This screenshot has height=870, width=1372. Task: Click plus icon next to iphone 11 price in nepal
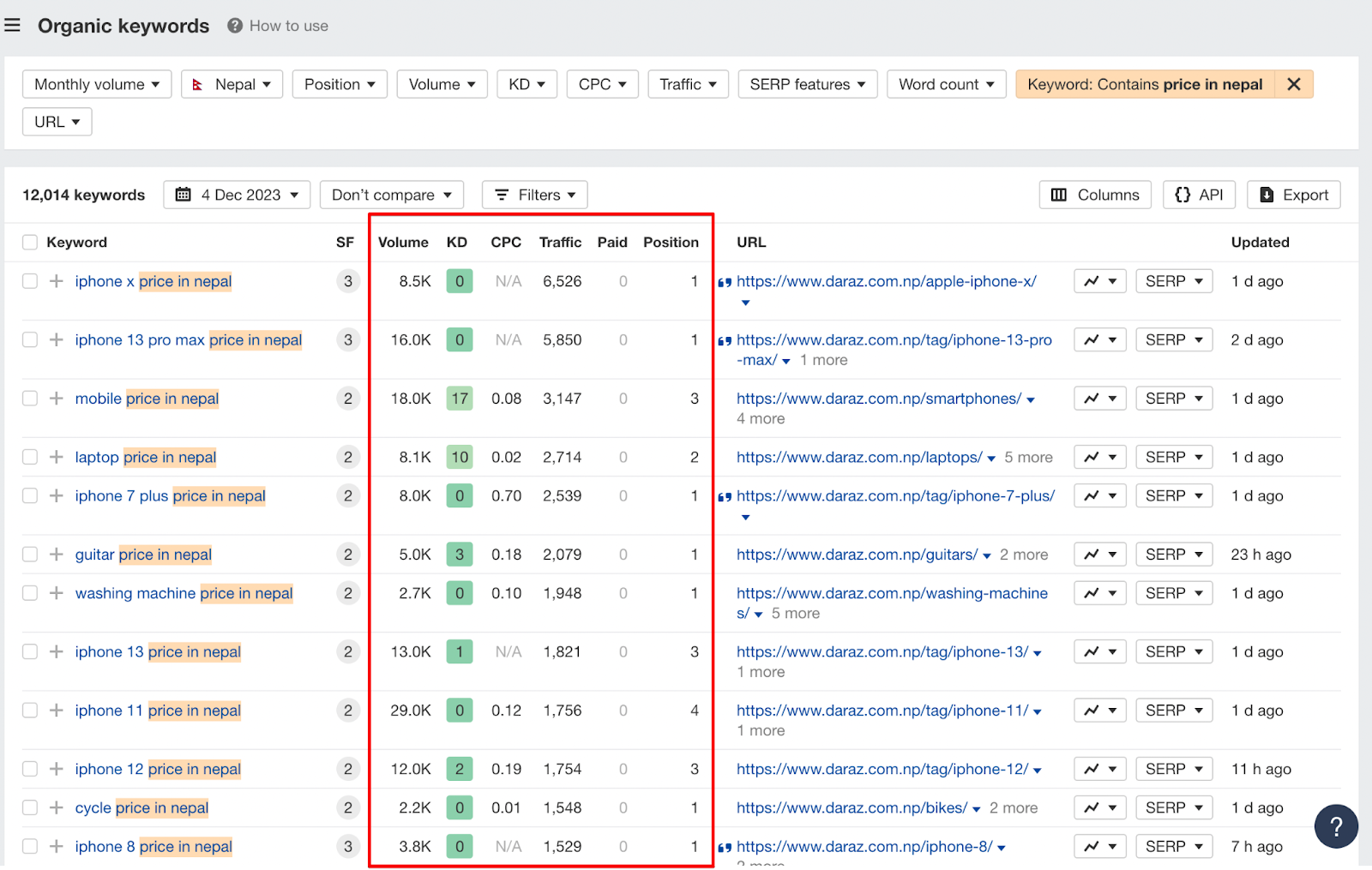[x=57, y=711]
